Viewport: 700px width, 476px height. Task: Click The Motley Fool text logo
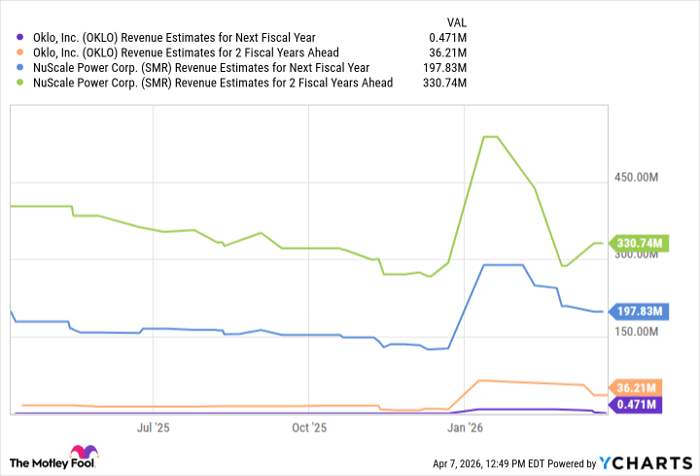[x=38, y=461]
